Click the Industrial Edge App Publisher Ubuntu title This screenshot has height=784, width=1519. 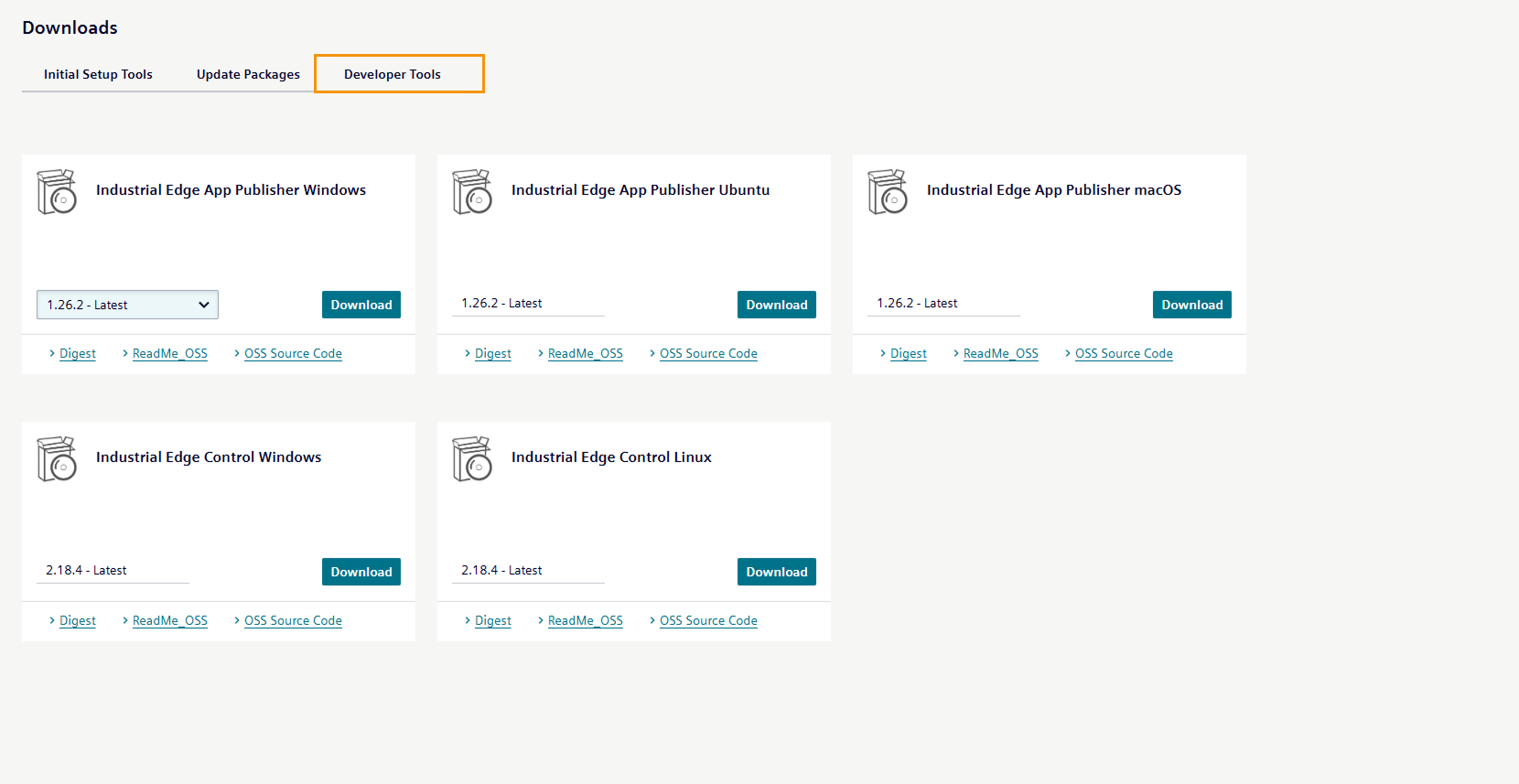(x=641, y=190)
